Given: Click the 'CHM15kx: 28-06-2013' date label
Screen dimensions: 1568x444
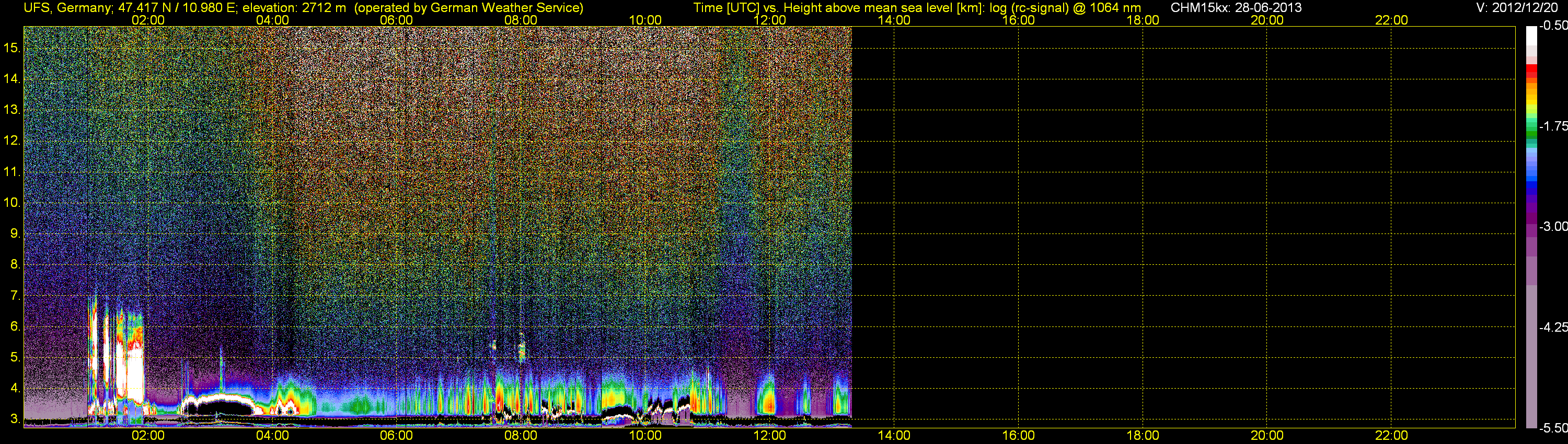Looking at the screenshot, I should (1236, 8).
